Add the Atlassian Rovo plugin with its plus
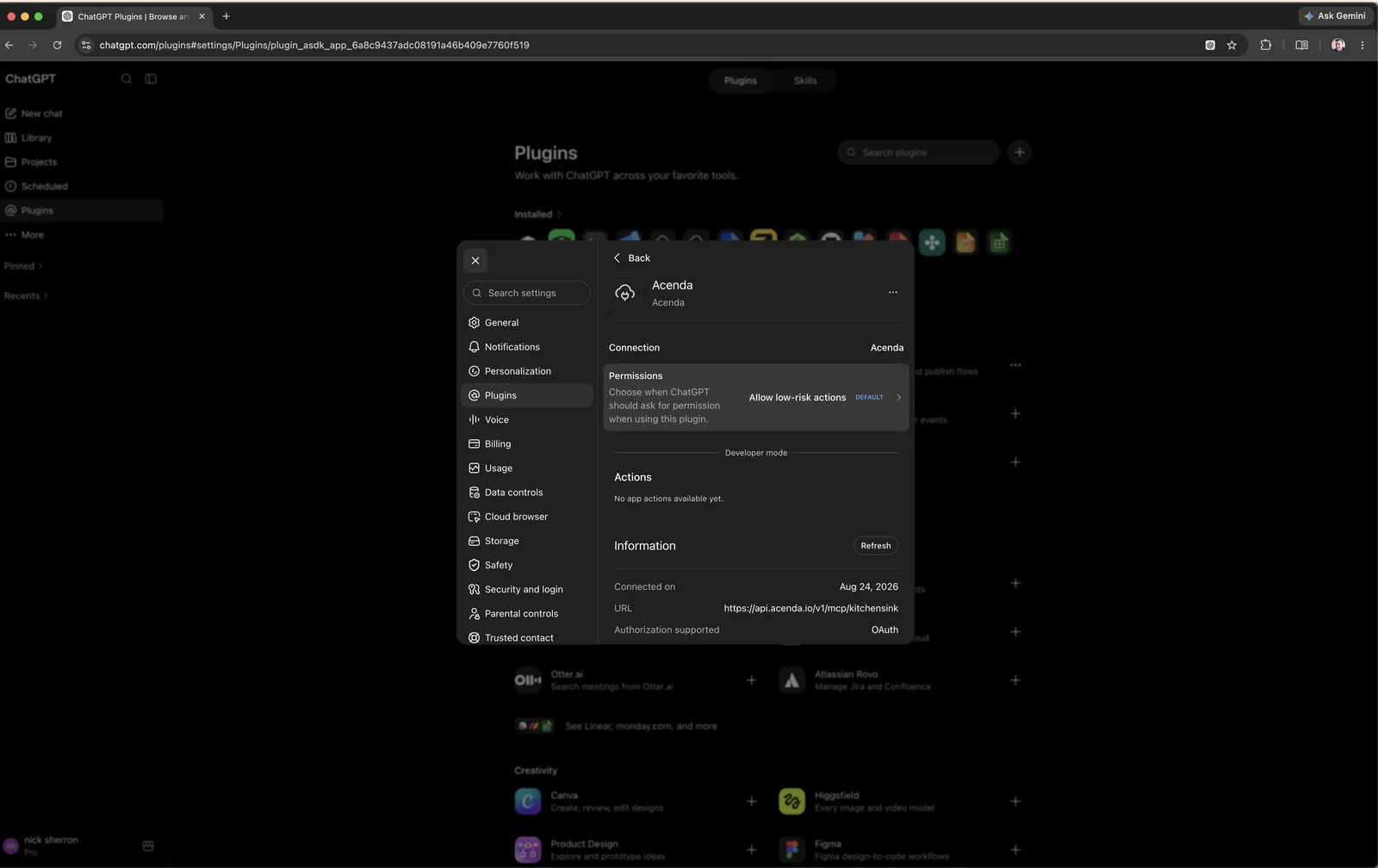The width and height of the screenshot is (1378, 868). tap(1015, 680)
